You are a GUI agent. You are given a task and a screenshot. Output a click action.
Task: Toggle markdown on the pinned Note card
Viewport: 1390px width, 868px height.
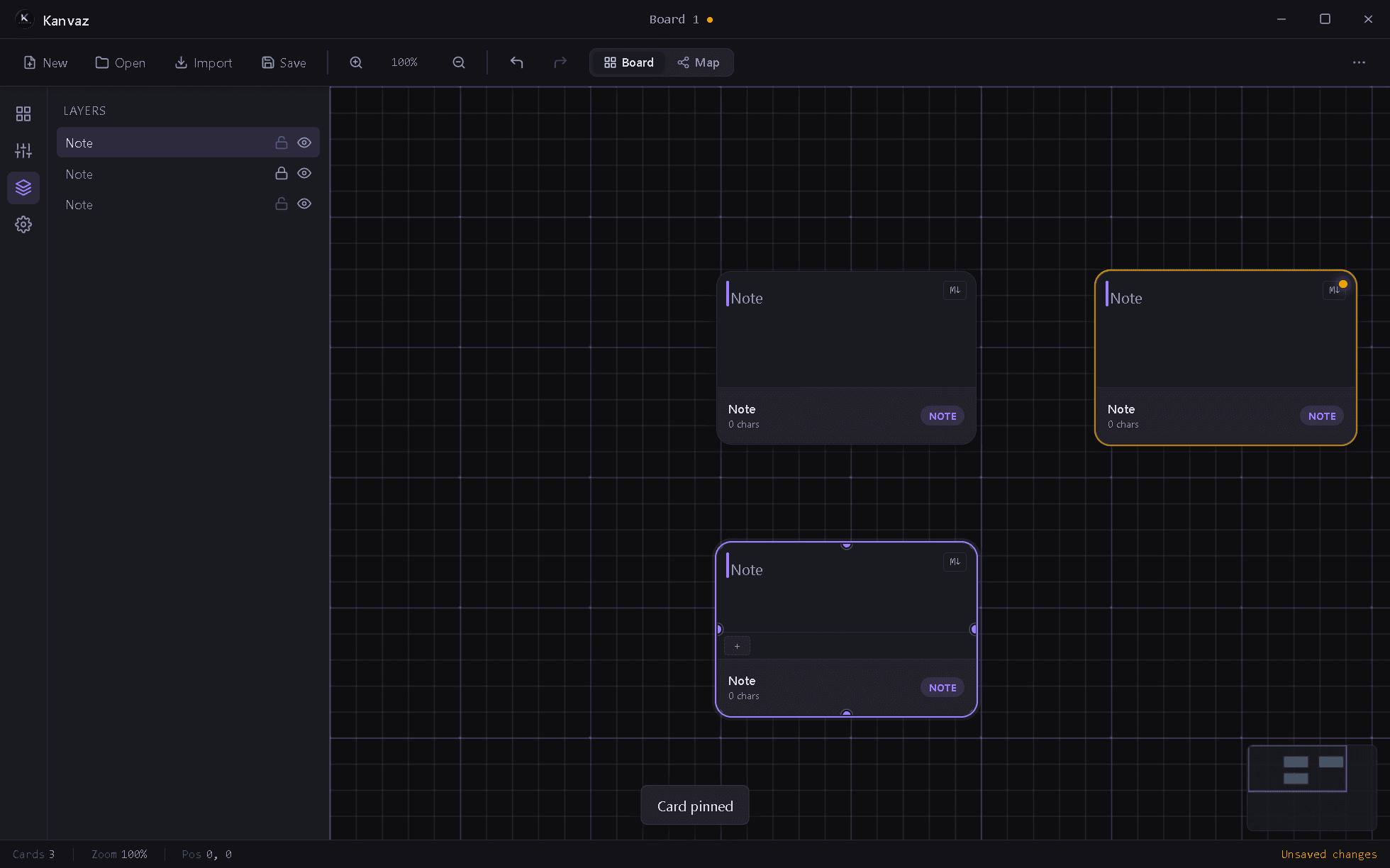click(x=1333, y=290)
